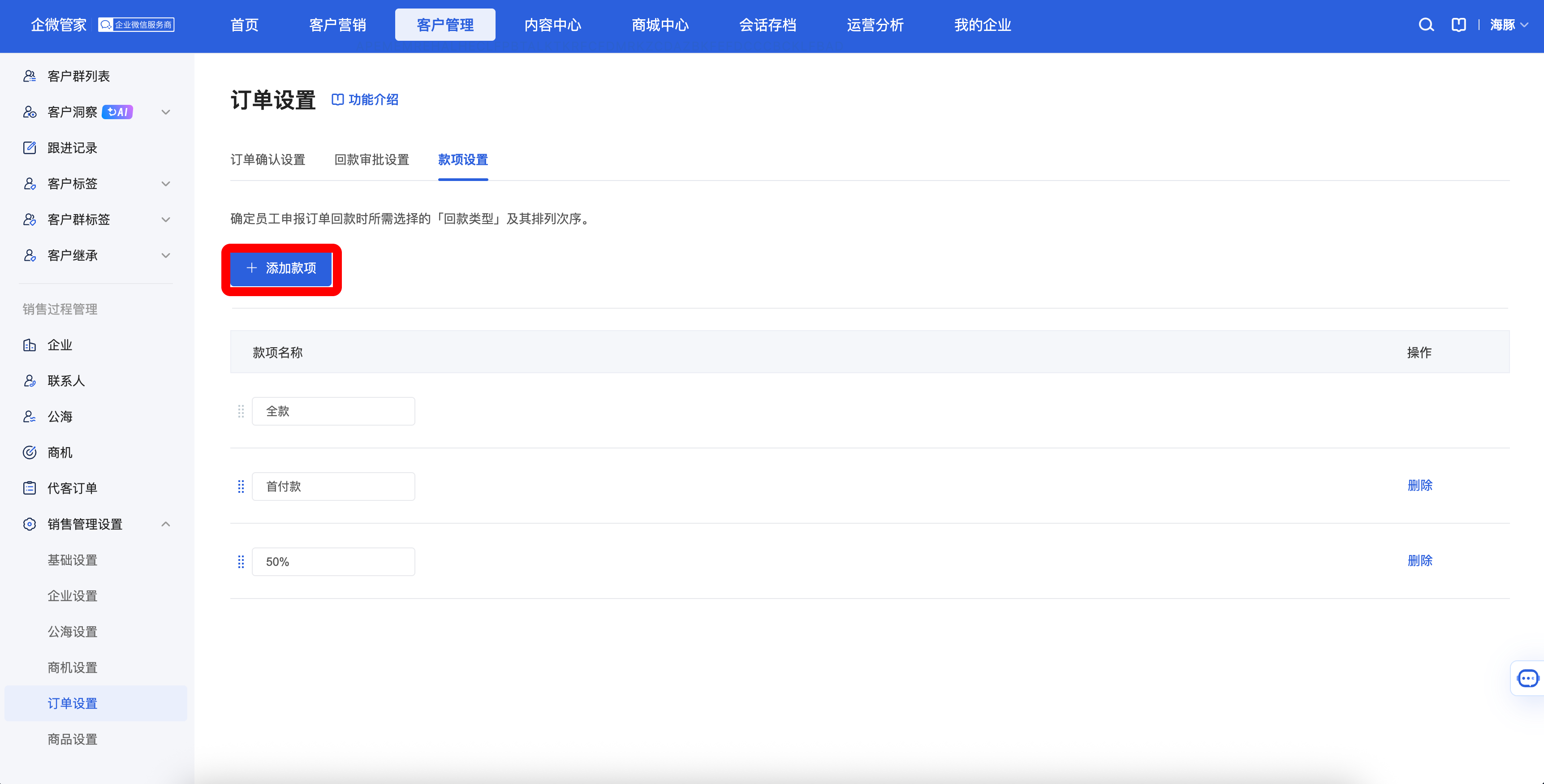Click the 企业 building icon

[x=30, y=345]
